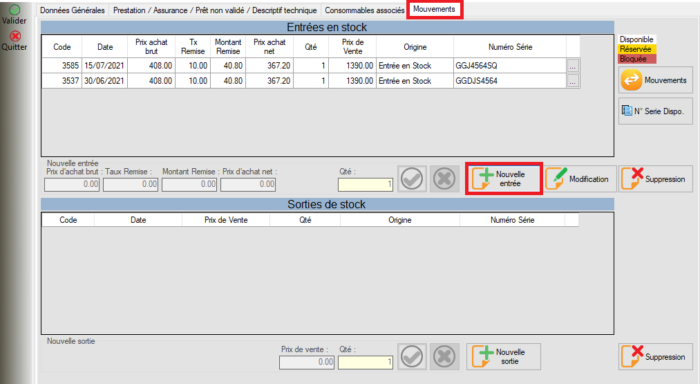Image resolution: width=700 pixels, height=384 pixels.
Task: Click the Origine header in Entrées table
Action: pyautogui.click(x=415, y=47)
